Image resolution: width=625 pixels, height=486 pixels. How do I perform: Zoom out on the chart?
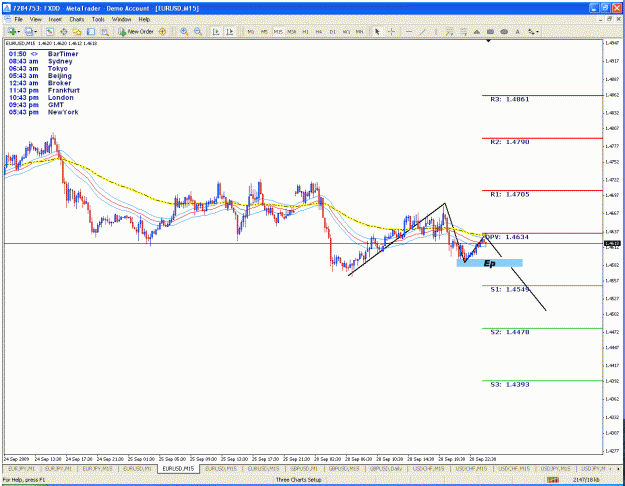[198, 31]
